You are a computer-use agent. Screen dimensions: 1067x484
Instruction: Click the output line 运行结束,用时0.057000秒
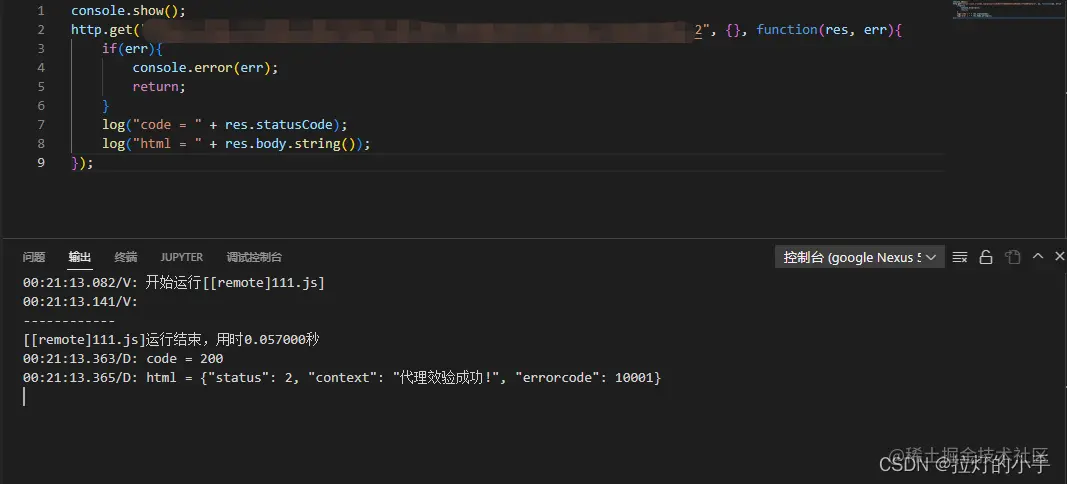(171, 340)
